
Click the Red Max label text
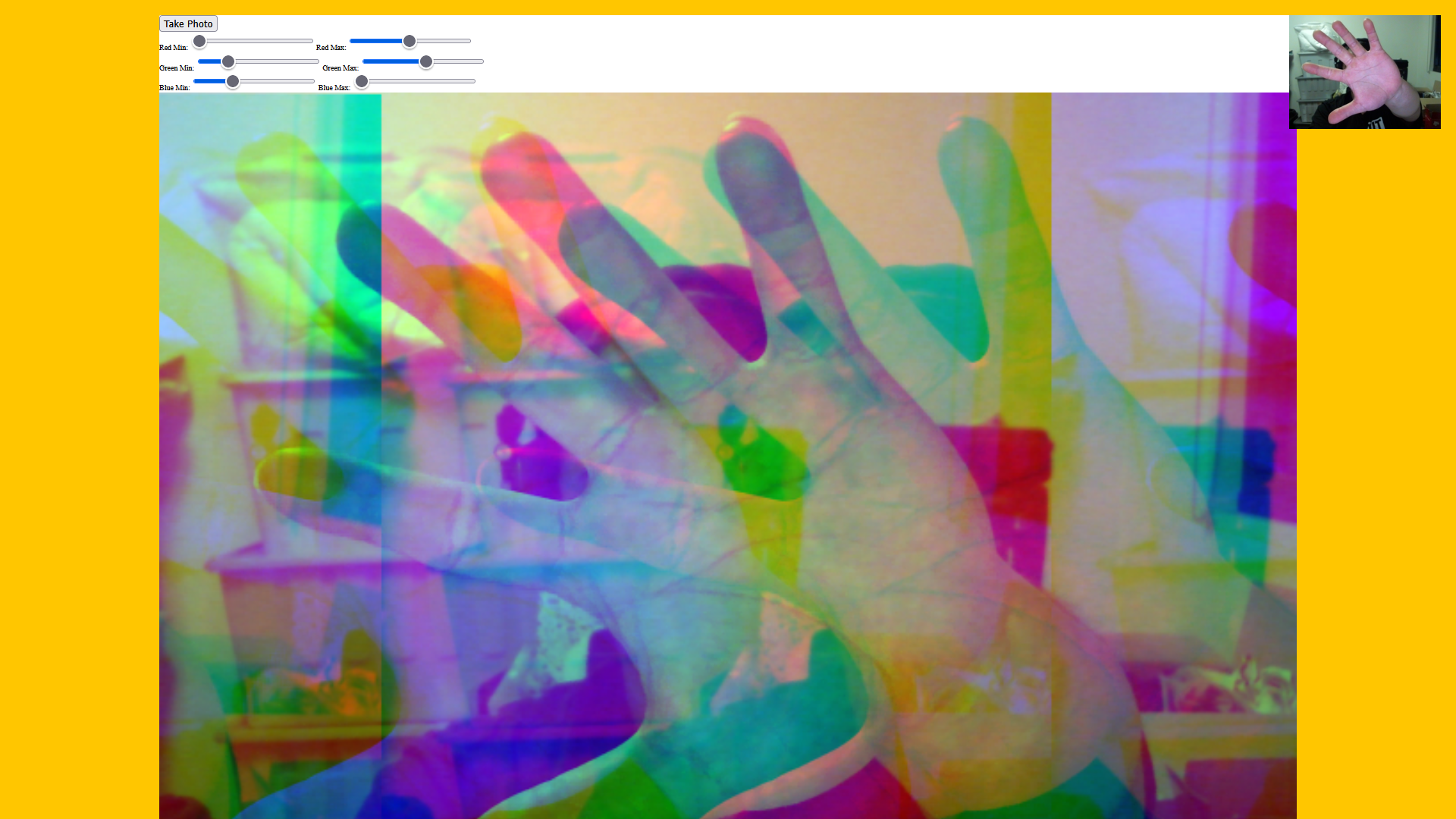[331, 48]
